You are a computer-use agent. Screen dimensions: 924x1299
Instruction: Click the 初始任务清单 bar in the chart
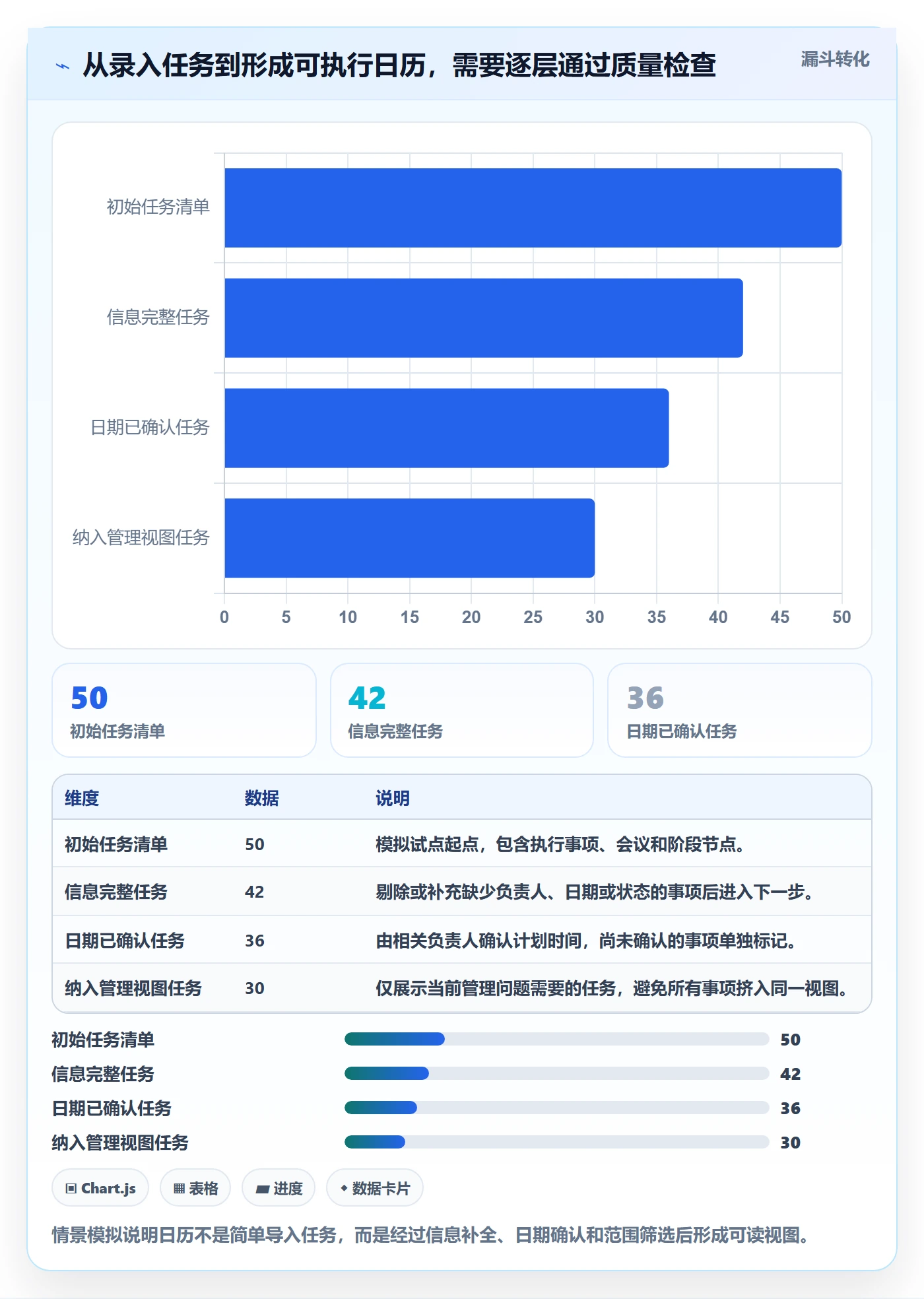coord(533,208)
